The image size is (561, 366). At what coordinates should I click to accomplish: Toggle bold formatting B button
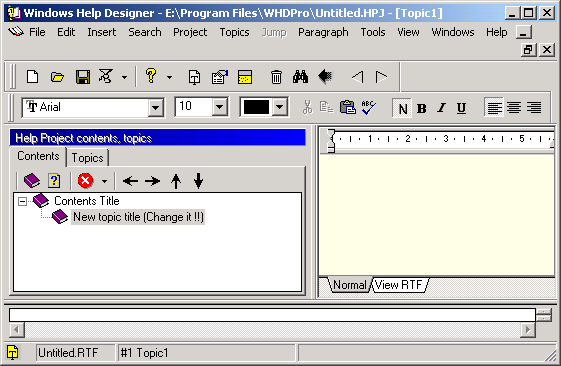tap(421, 108)
